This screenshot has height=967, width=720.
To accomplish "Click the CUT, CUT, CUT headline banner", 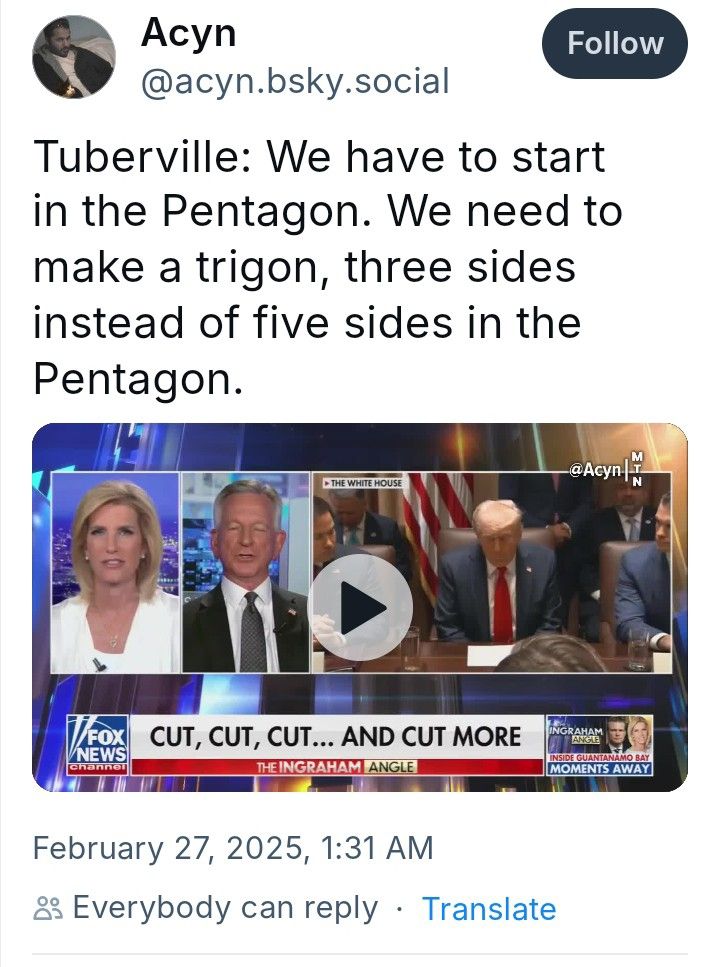I will click(336, 736).
